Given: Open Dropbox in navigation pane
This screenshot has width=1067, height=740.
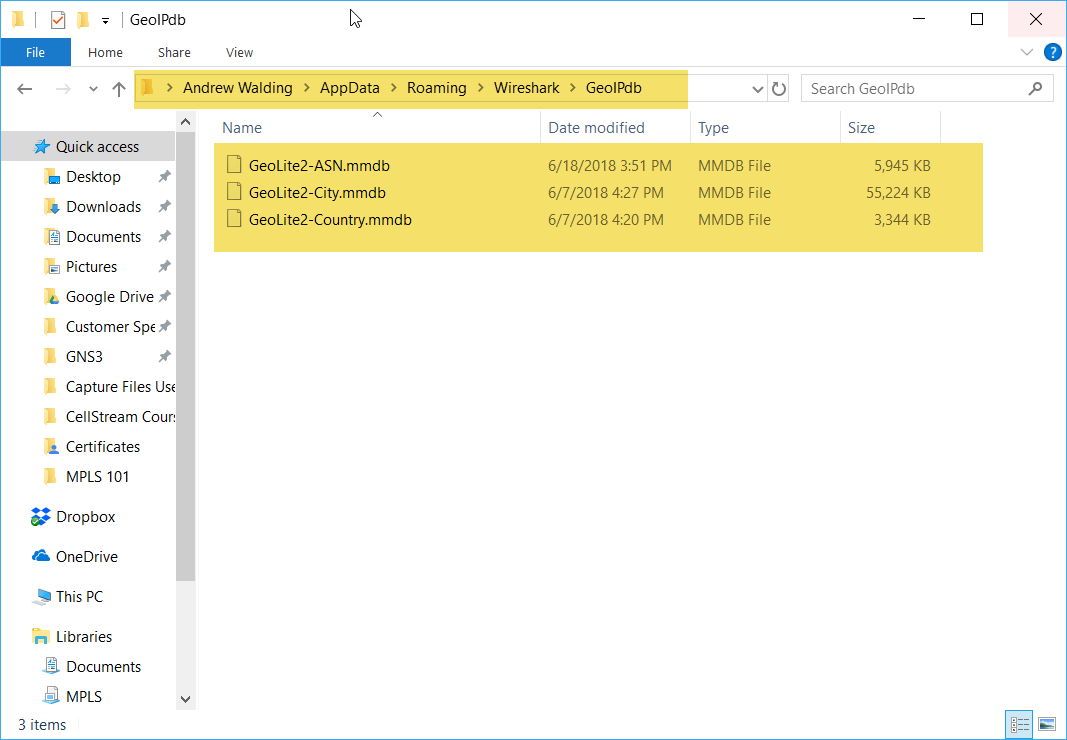Looking at the screenshot, I should tap(85, 517).
